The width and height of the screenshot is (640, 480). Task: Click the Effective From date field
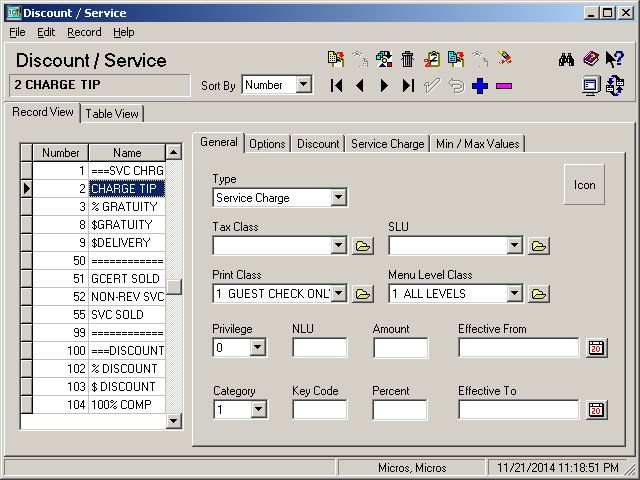pos(518,348)
